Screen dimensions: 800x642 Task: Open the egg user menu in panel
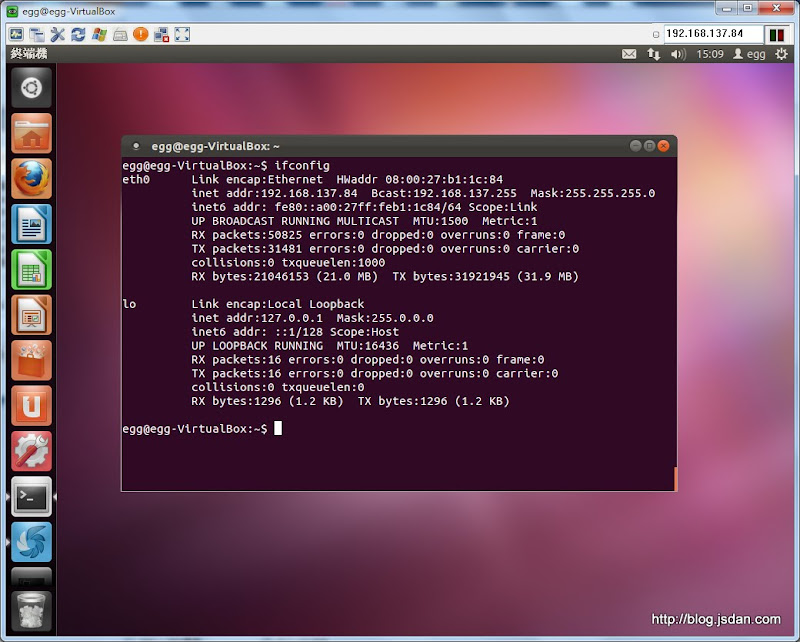tap(749, 54)
